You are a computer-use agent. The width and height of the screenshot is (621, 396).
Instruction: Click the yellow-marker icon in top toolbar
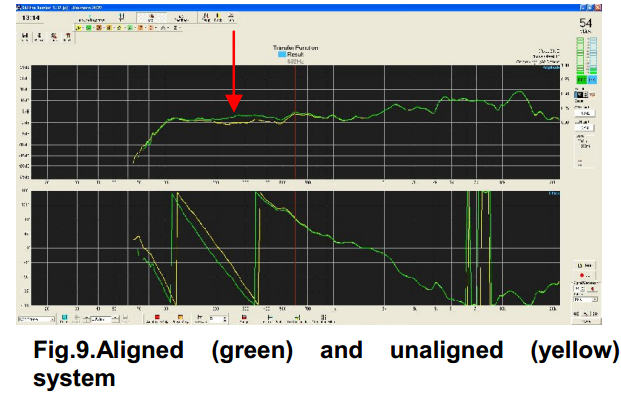click(218, 17)
